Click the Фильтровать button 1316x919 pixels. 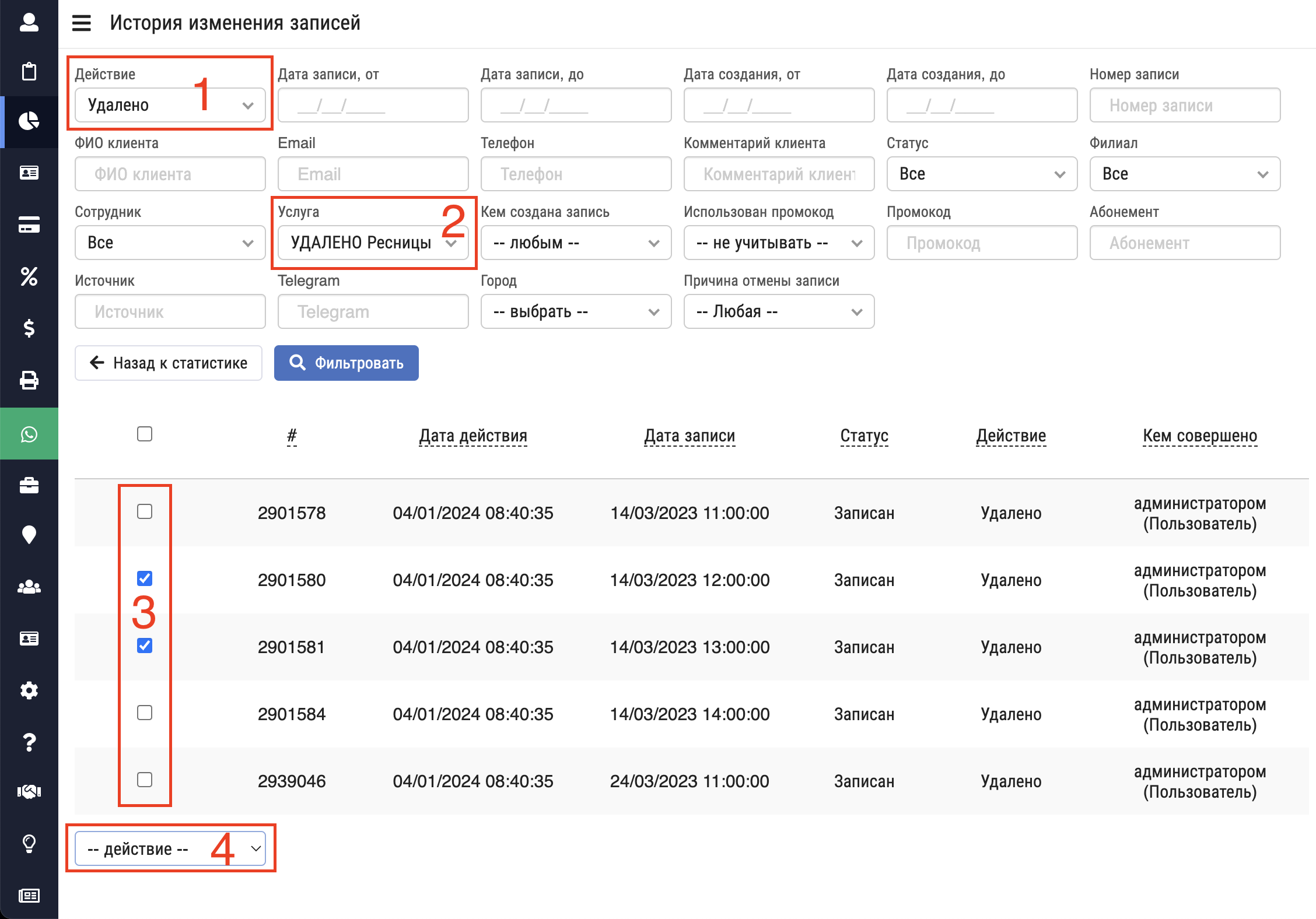pyautogui.click(x=346, y=363)
